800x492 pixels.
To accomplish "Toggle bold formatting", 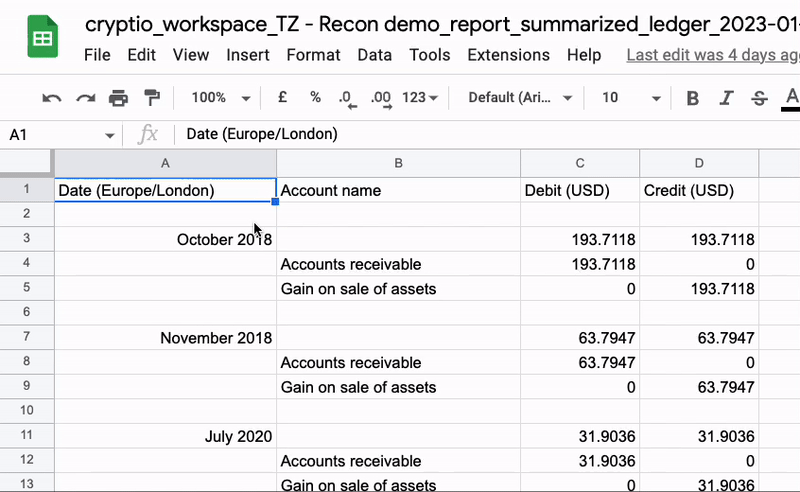I will pos(692,98).
